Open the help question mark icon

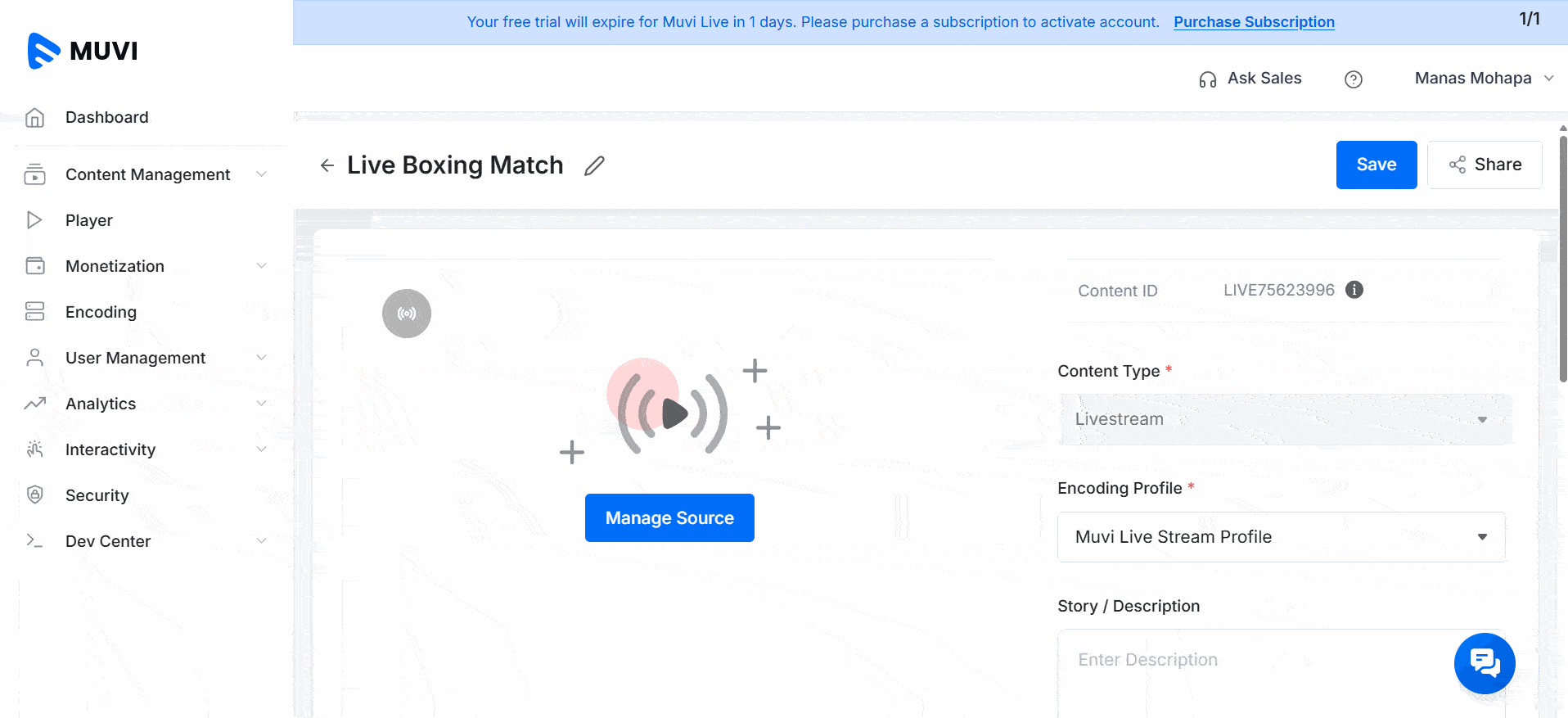[x=1354, y=79]
